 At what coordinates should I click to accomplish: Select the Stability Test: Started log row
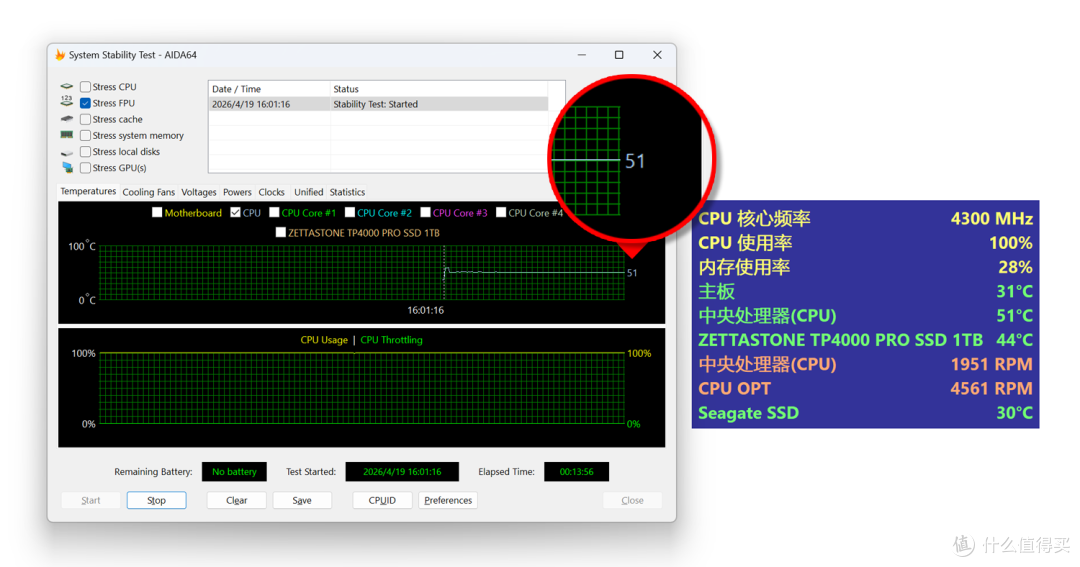(x=378, y=104)
